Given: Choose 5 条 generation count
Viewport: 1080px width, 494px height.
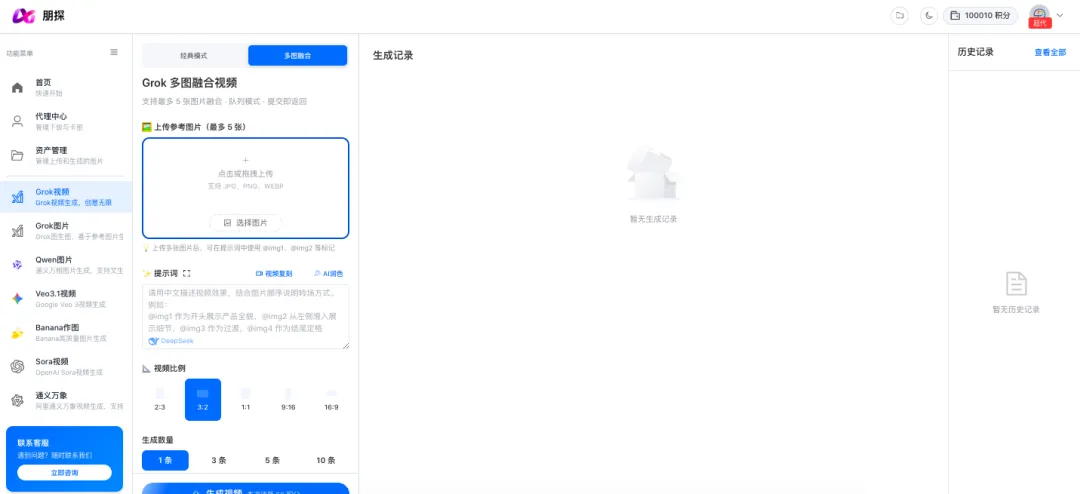Looking at the screenshot, I should [x=272, y=460].
